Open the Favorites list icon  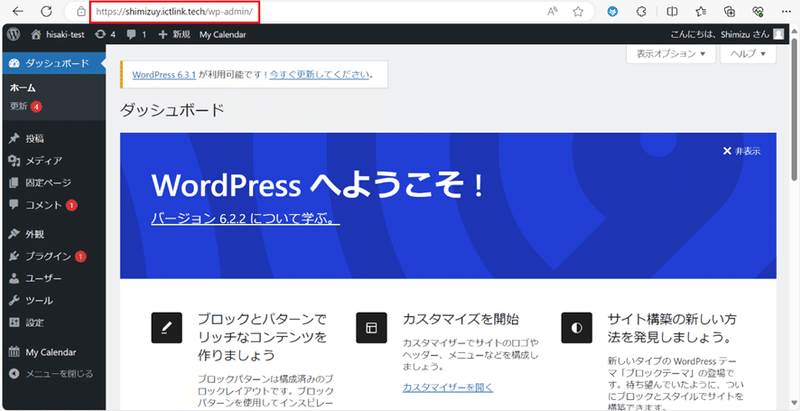click(x=701, y=11)
